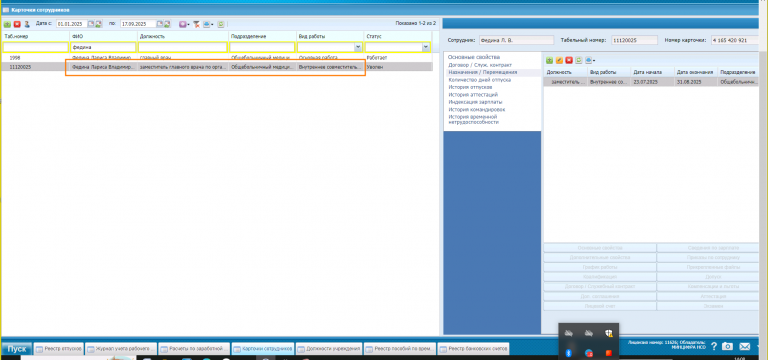Open 'История временной нетрудоспособности' section

473,120
